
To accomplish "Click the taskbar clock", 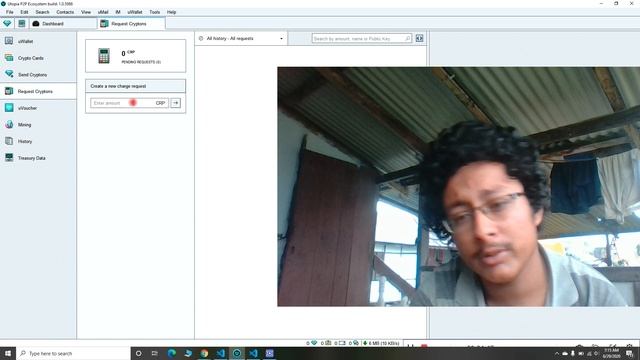I will [x=611, y=353].
